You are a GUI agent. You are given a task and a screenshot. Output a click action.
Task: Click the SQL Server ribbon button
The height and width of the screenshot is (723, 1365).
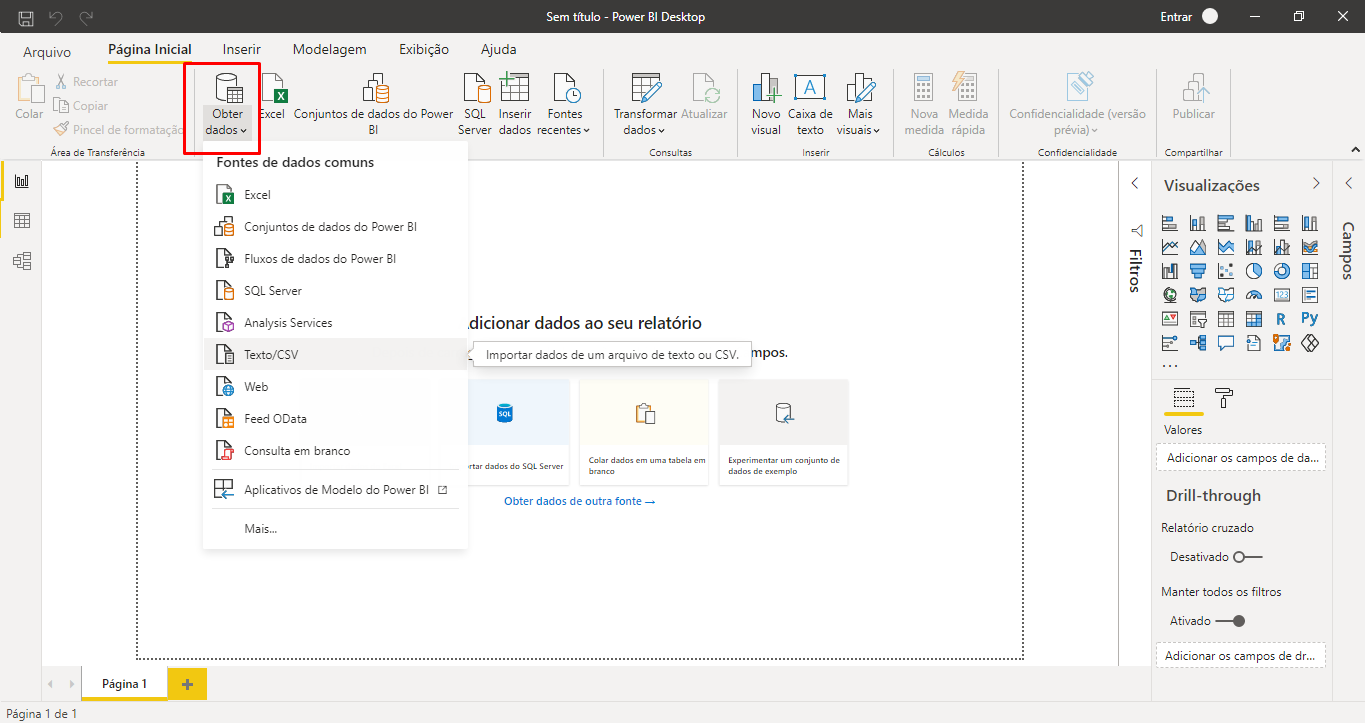[474, 103]
